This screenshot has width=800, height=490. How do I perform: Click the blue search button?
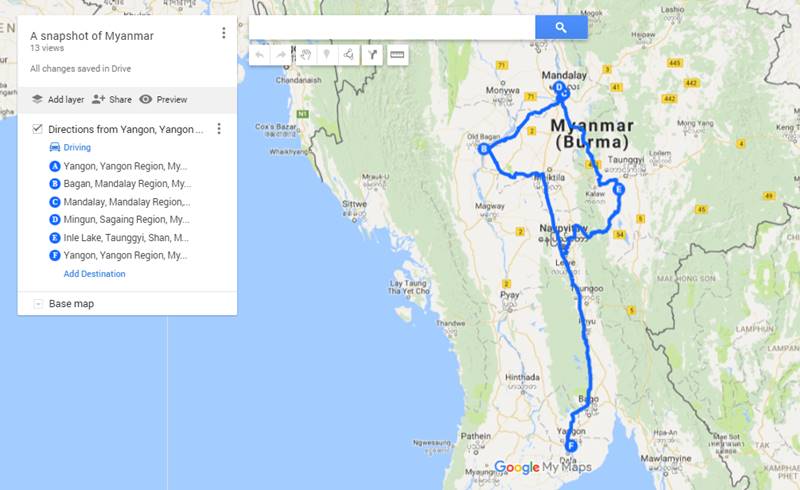pyautogui.click(x=561, y=27)
